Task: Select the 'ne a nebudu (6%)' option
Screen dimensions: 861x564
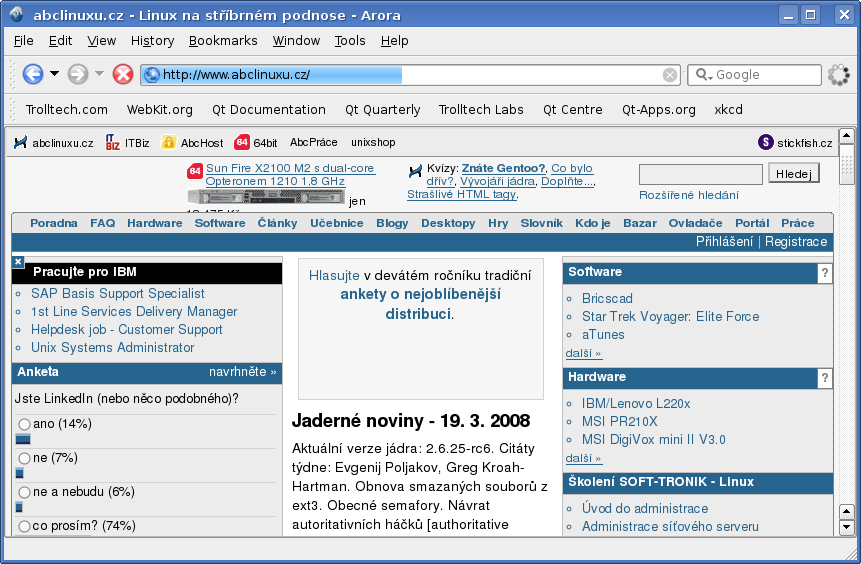Action: tap(24, 493)
